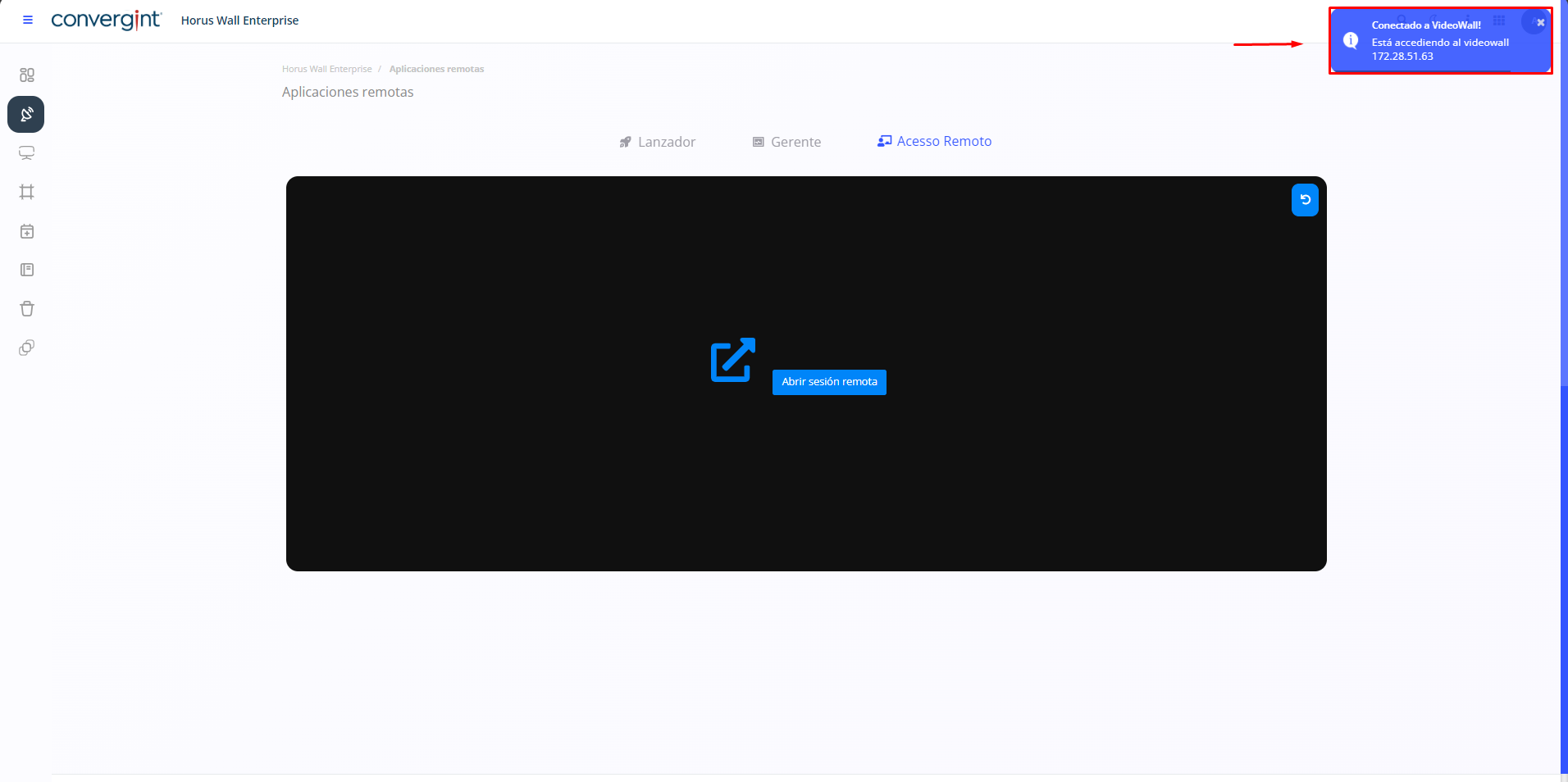Click the blue refresh button in the viewer

click(x=1305, y=200)
